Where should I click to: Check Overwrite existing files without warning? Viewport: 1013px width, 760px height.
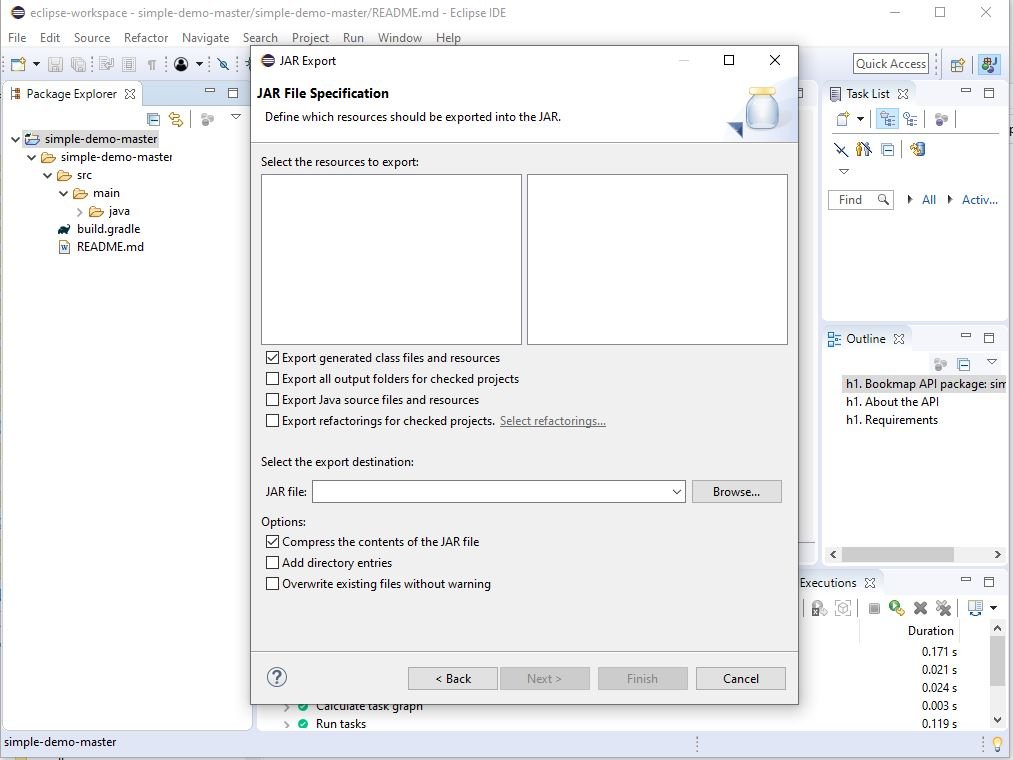pos(272,584)
